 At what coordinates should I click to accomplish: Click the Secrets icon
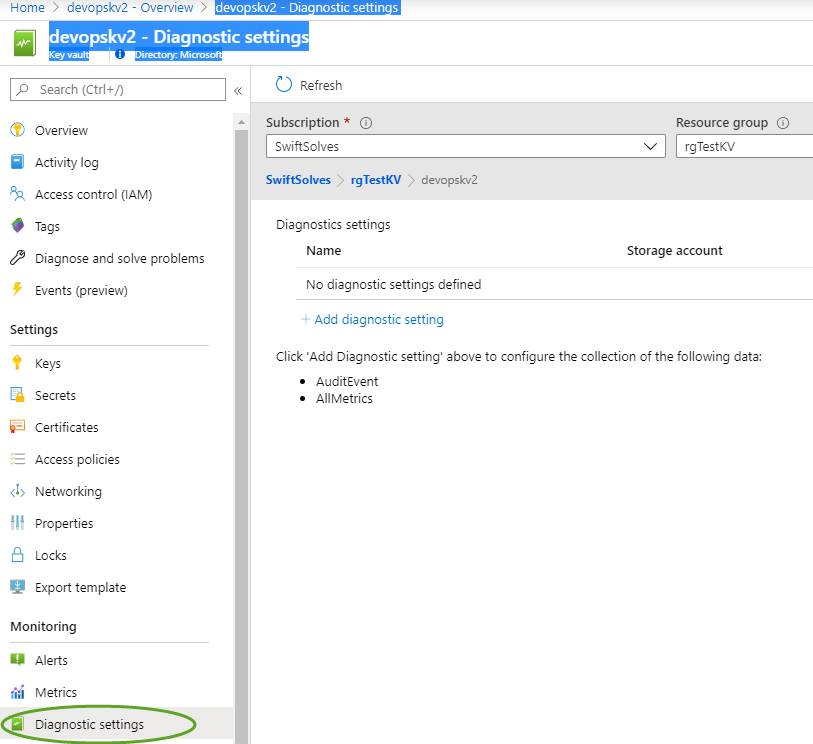(17, 395)
